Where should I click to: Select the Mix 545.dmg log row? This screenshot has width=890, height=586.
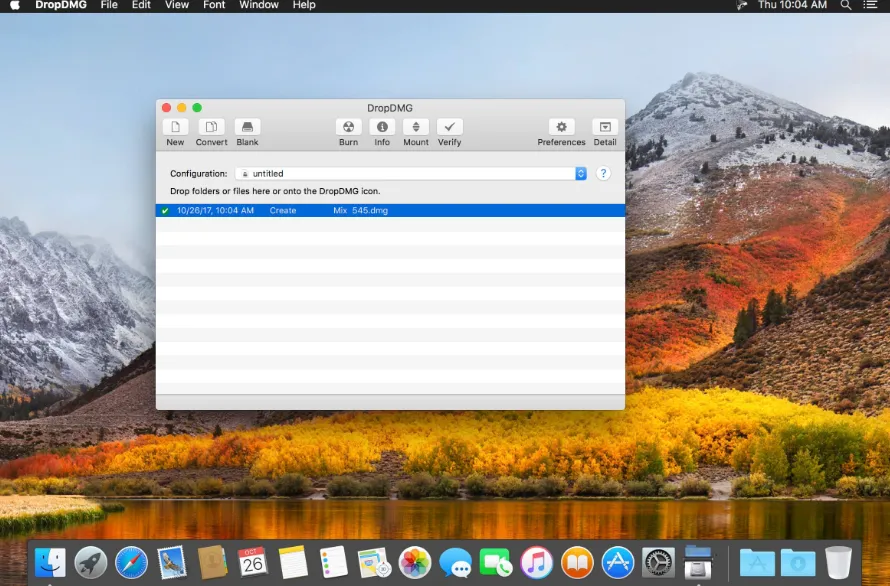coord(391,210)
